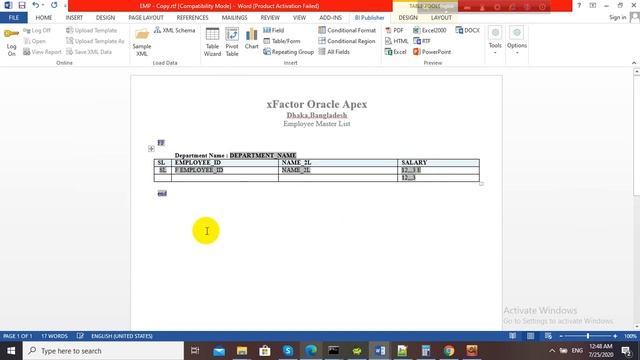Switch to the REVIEW tab
The height and width of the screenshot is (360, 640).
[270, 18]
